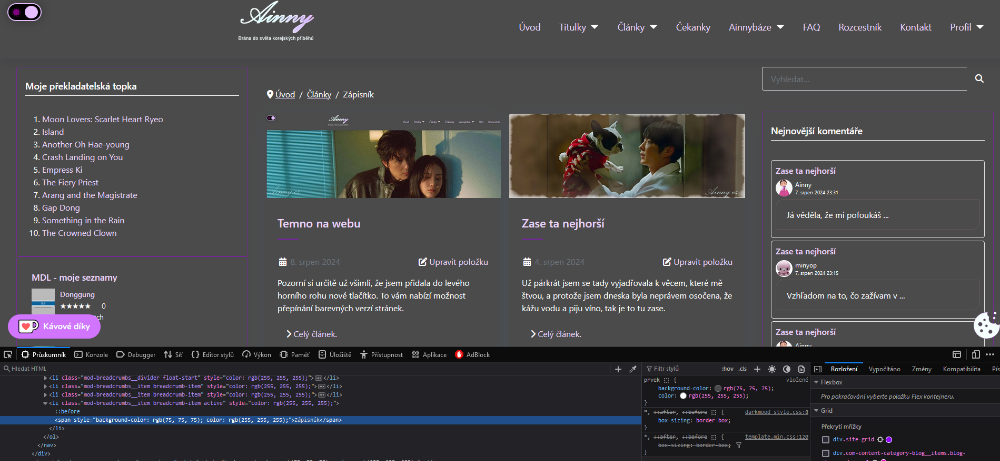Open the Síť network tab
The width and height of the screenshot is (1000, 461).
point(173,355)
